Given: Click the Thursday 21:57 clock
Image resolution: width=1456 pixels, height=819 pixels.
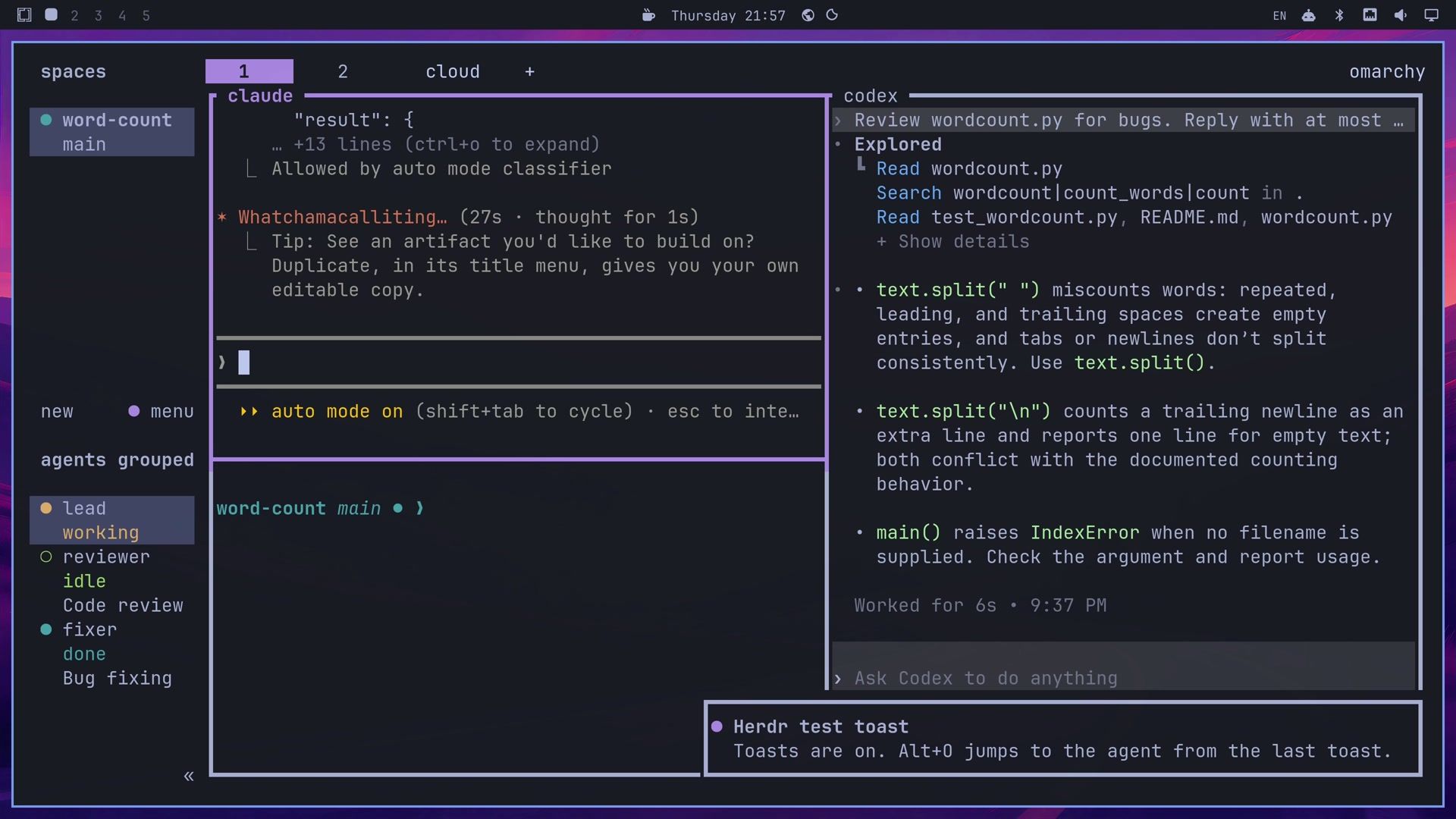Looking at the screenshot, I should click(x=728, y=15).
